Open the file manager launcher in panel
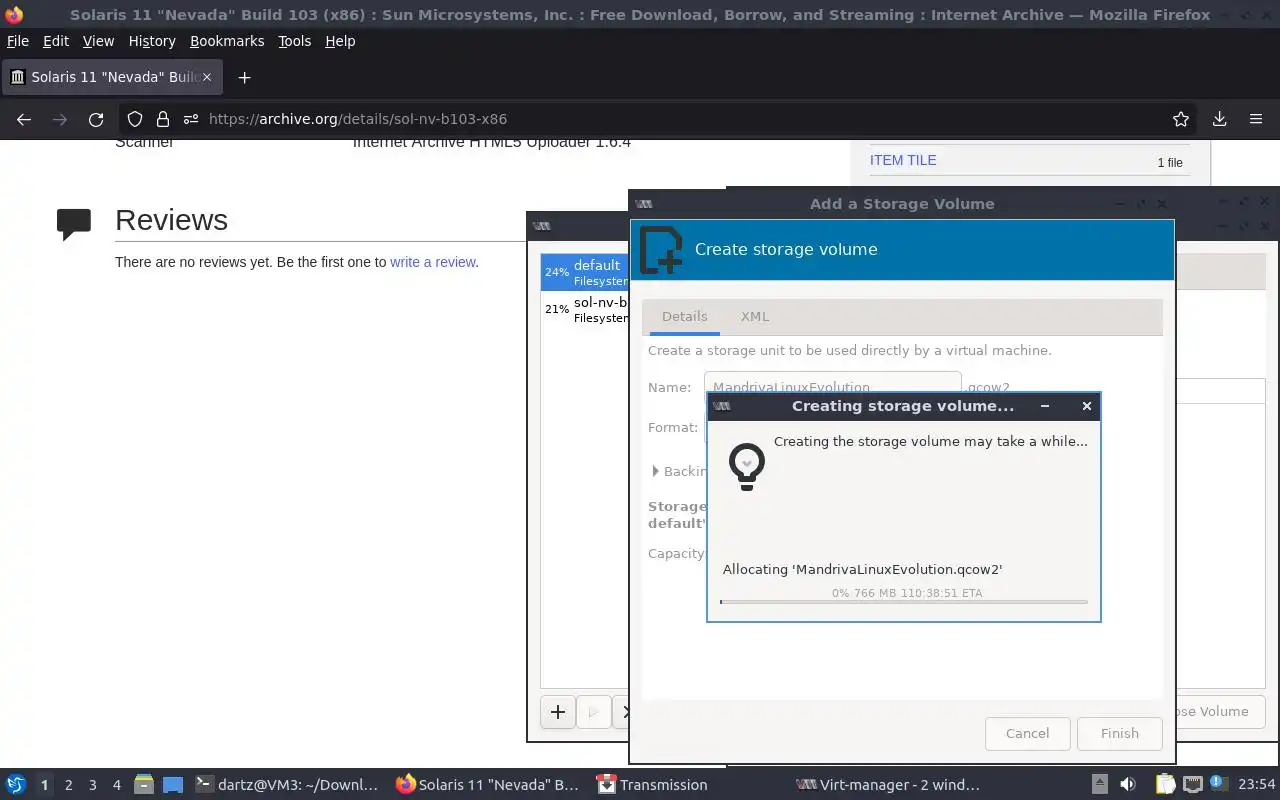1280x800 pixels. point(143,785)
